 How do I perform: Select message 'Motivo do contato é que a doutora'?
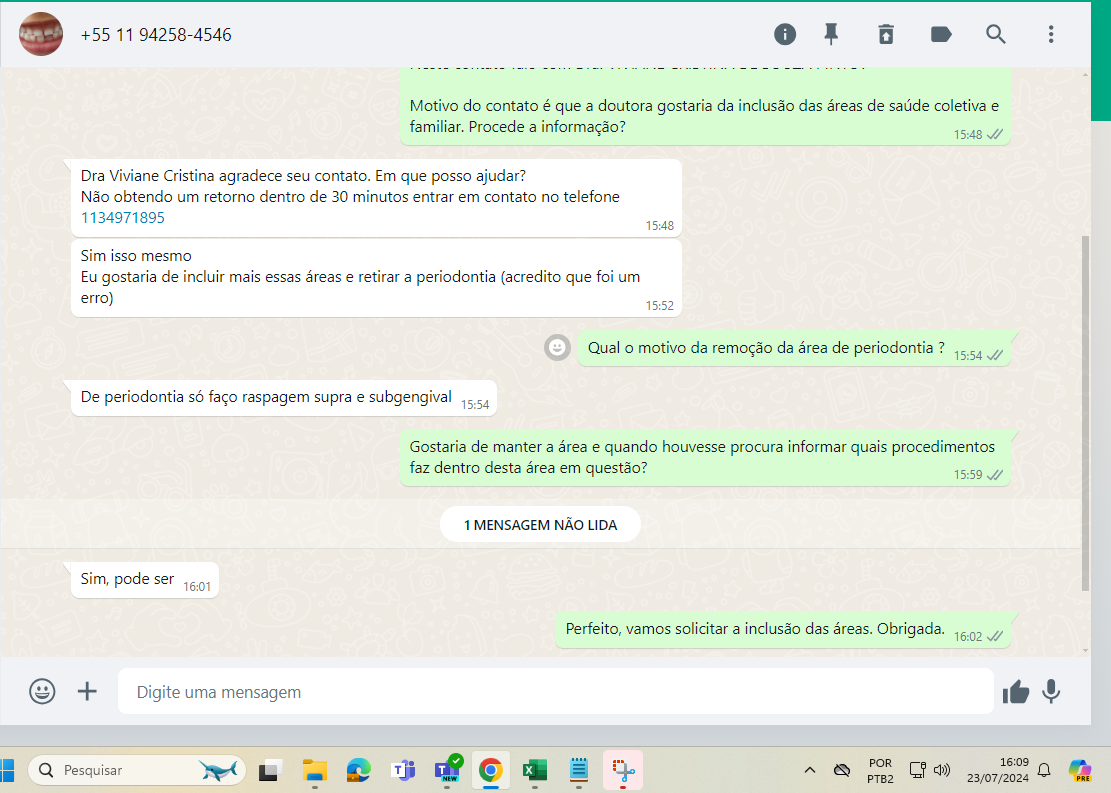tap(705, 116)
